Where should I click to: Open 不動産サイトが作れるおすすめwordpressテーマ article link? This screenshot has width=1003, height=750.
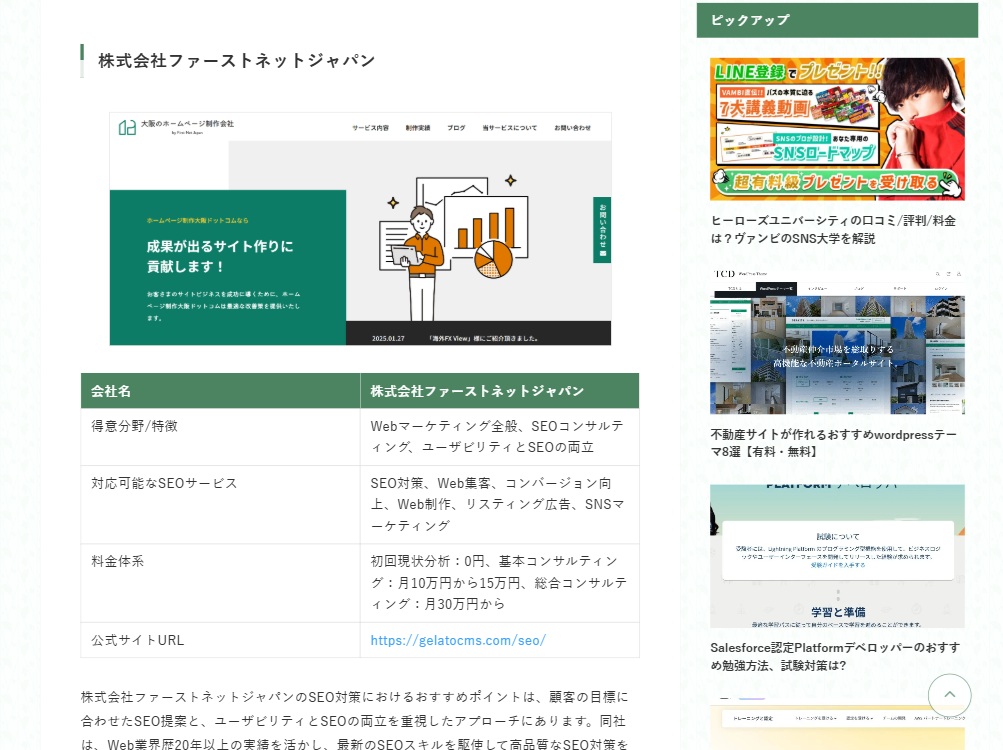pos(833,443)
